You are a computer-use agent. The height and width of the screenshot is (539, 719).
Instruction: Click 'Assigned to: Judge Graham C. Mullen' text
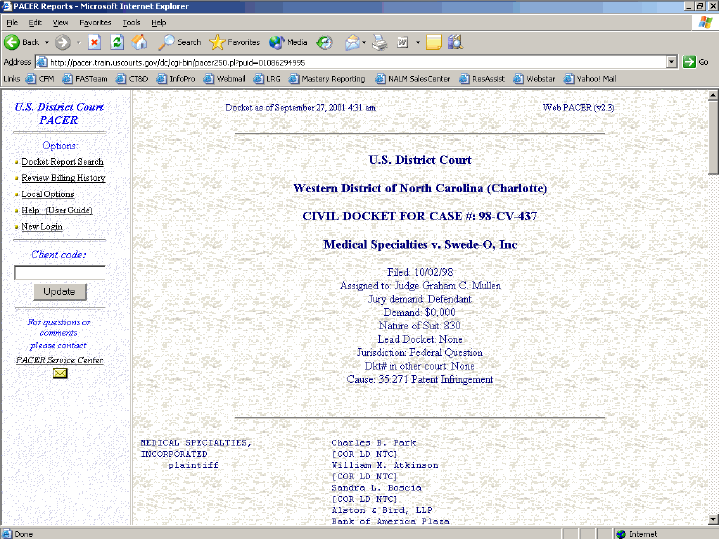[x=420, y=286]
